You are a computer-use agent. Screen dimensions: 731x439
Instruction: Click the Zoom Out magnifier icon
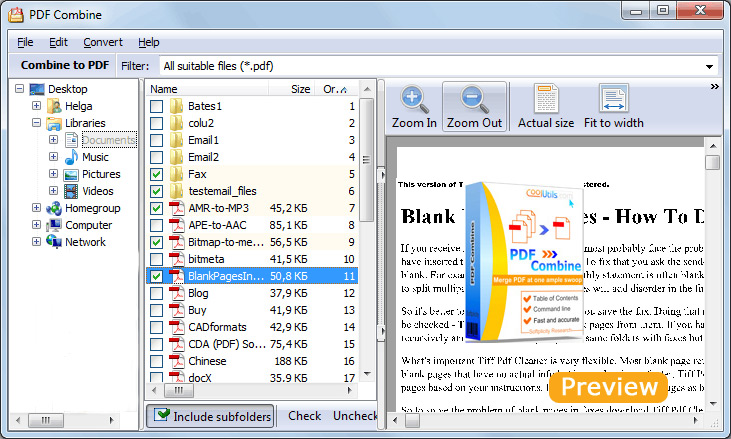474,99
